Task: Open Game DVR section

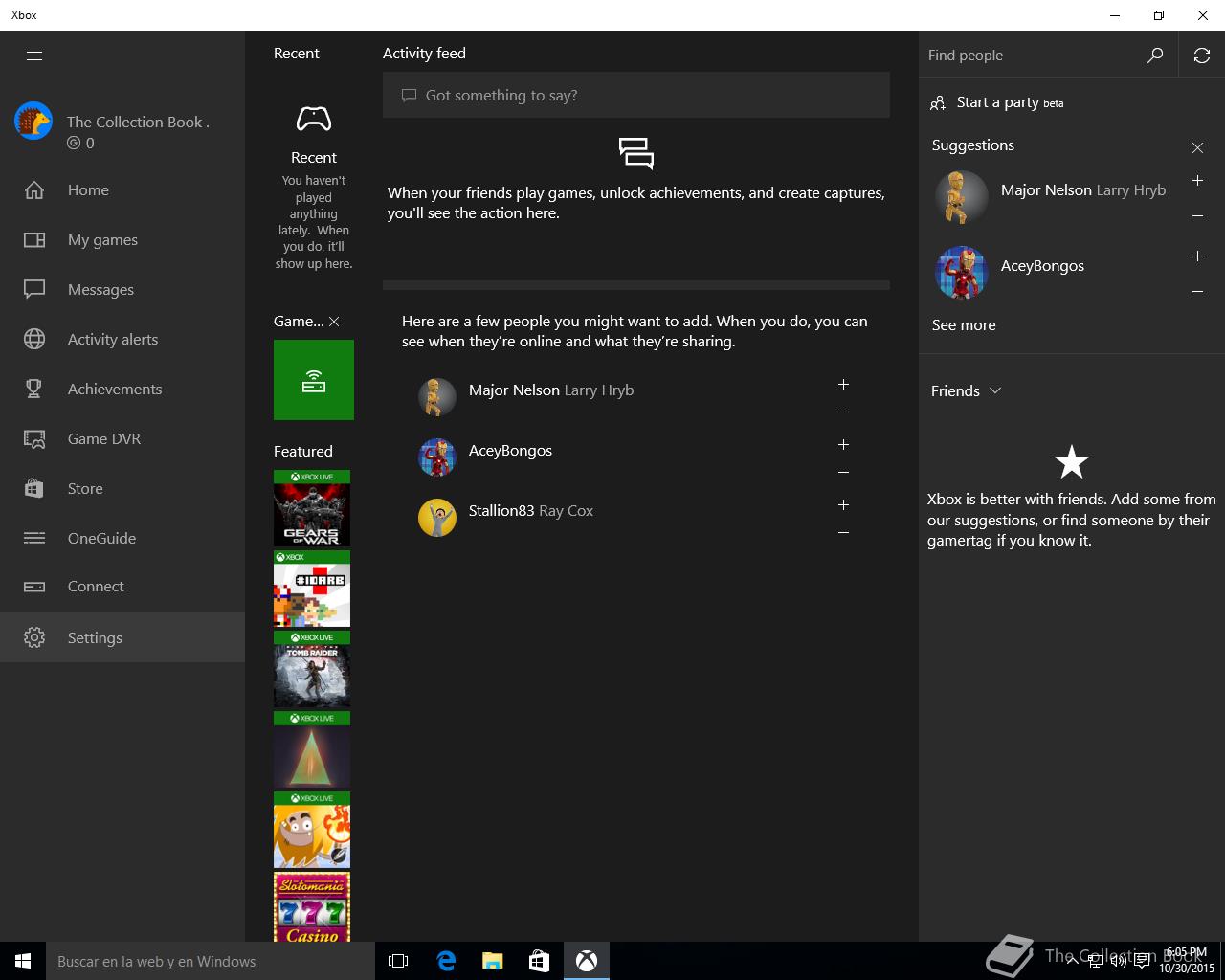Action: (122, 438)
